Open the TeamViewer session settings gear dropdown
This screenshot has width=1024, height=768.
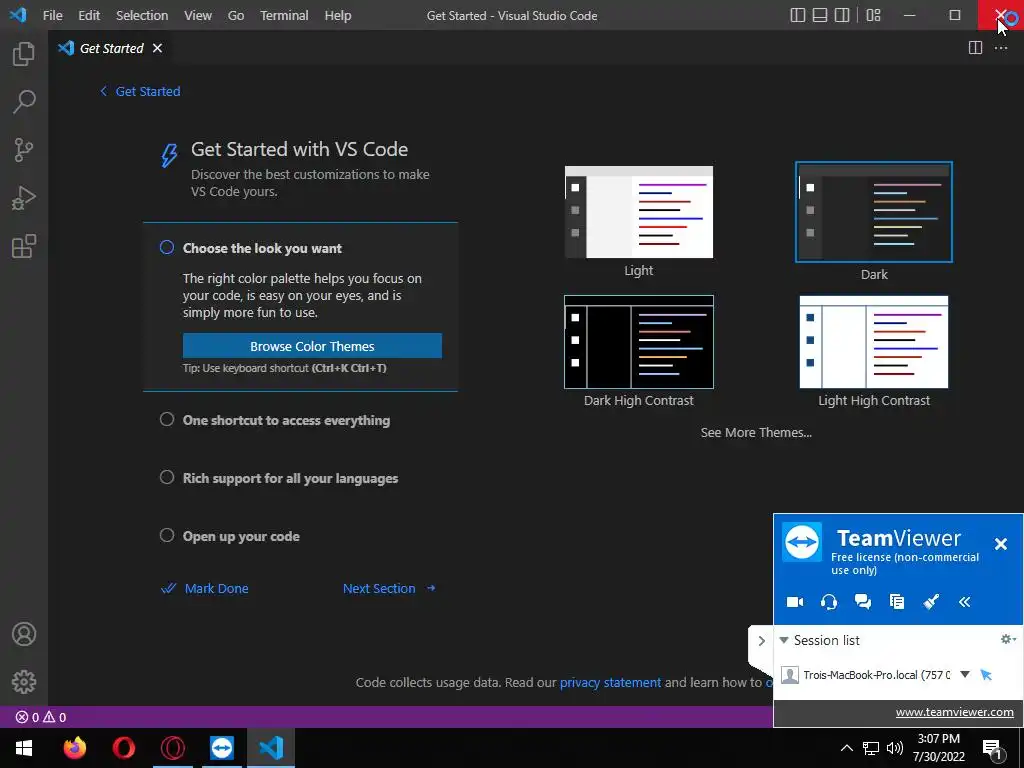(1008, 639)
